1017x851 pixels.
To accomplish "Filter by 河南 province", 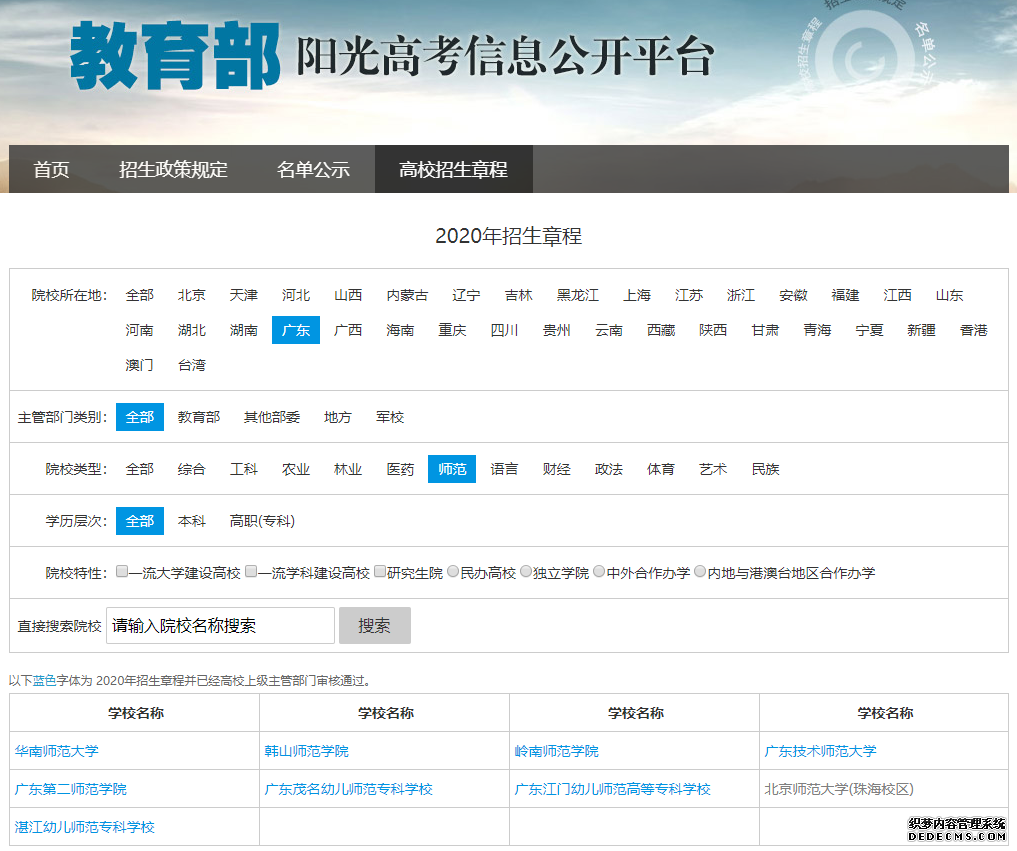I will click(x=139, y=330).
